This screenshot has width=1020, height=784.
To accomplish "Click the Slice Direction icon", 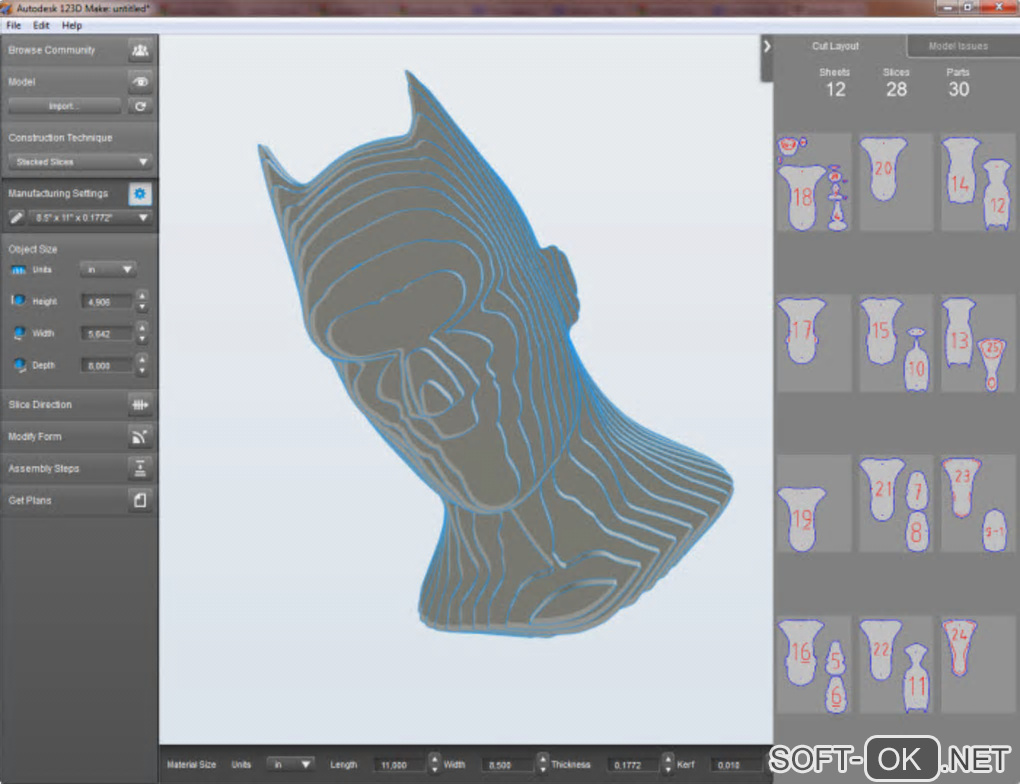I will pos(140,404).
